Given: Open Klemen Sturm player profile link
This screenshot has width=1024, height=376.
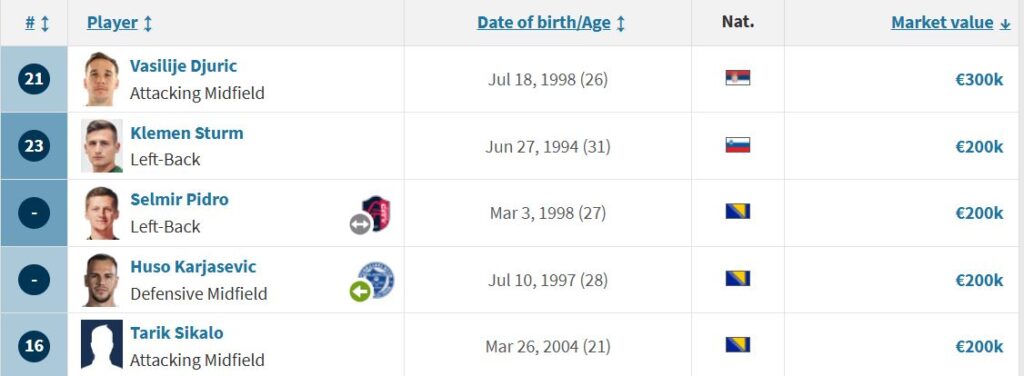Looking at the screenshot, I should pos(187,133).
